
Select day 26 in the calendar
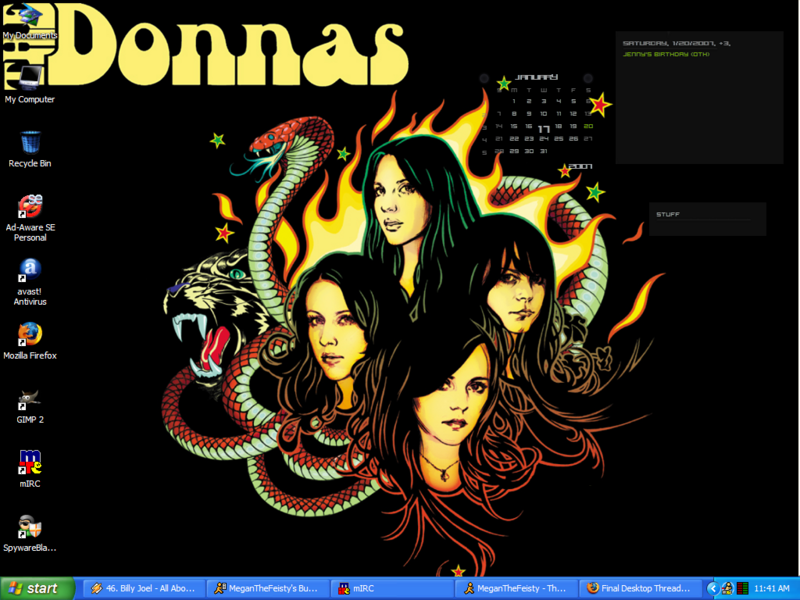point(573,139)
